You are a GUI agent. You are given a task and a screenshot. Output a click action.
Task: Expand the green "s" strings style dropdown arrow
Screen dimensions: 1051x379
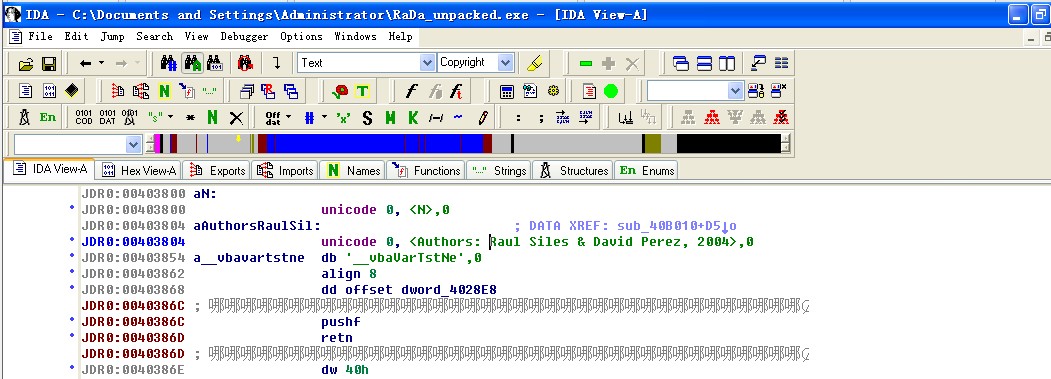tap(170, 117)
